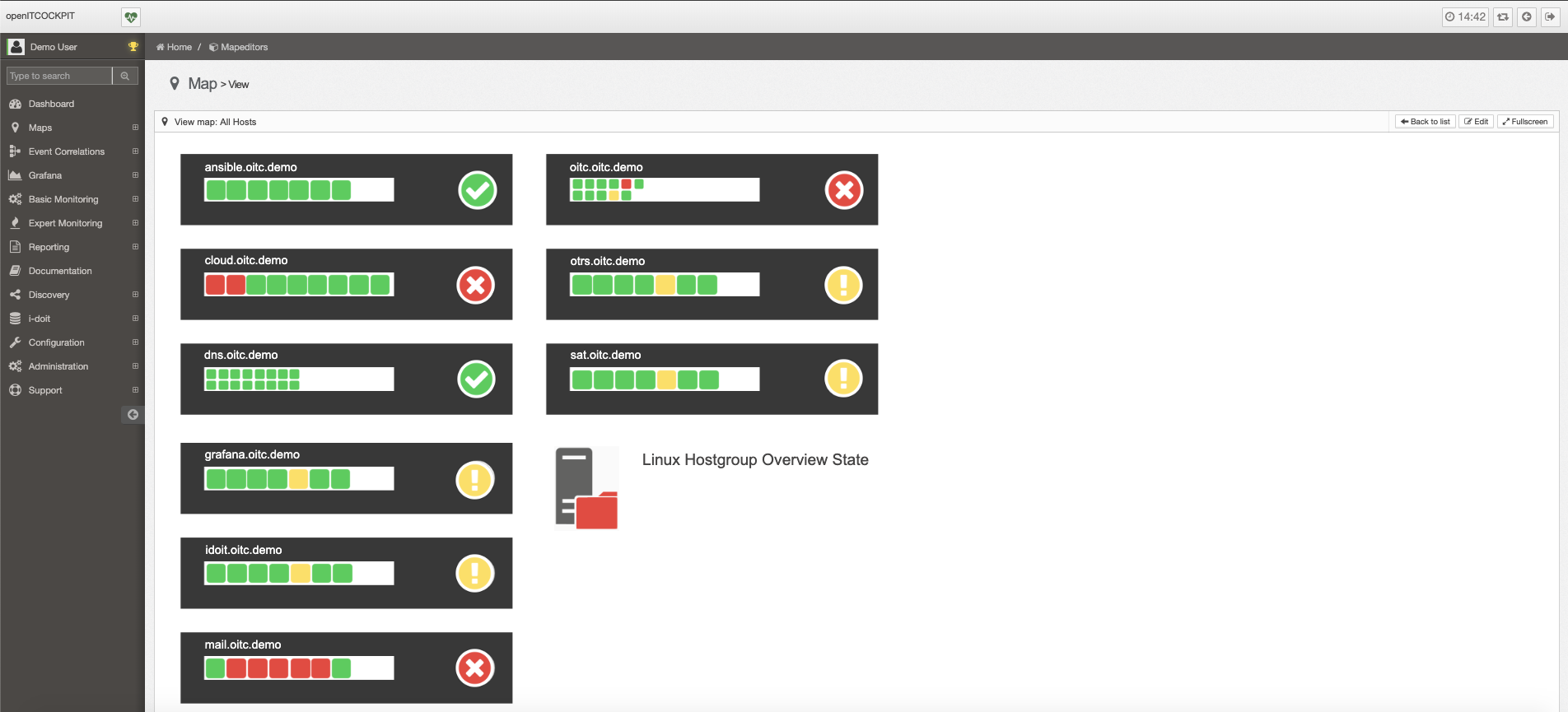Expand the Administration submenu plus icon
Screen dimensions: 1568x712
(x=135, y=366)
